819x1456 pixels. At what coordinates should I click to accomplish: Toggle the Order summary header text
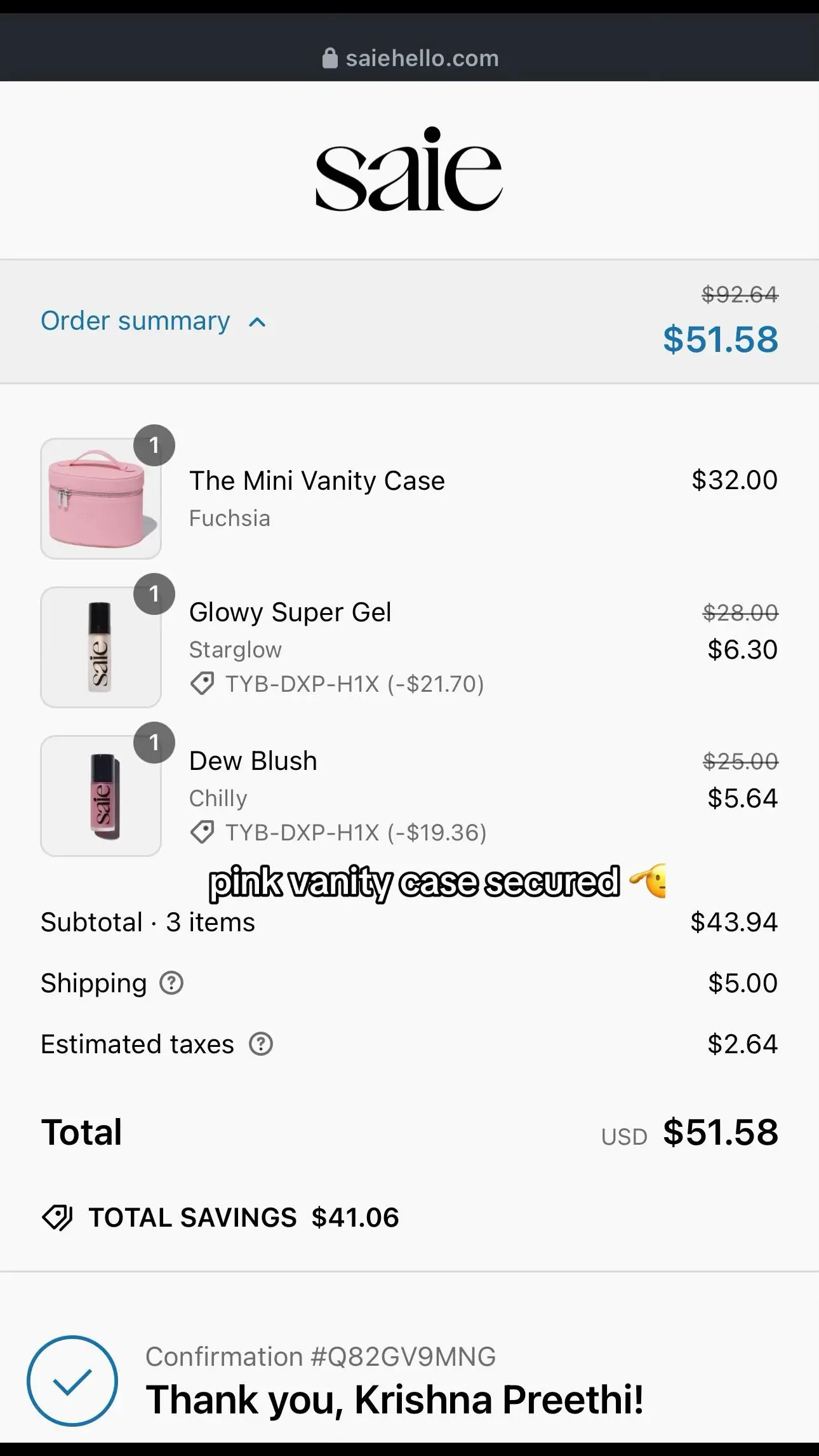(135, 321)
